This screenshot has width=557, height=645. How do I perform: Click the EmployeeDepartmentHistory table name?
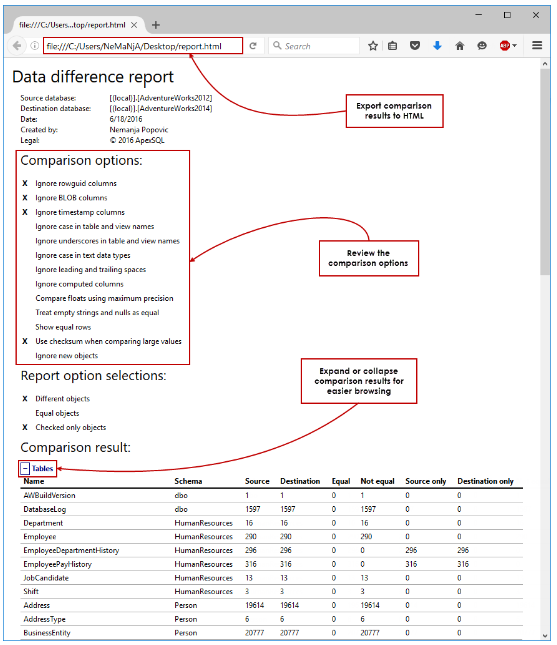point(71,550)
